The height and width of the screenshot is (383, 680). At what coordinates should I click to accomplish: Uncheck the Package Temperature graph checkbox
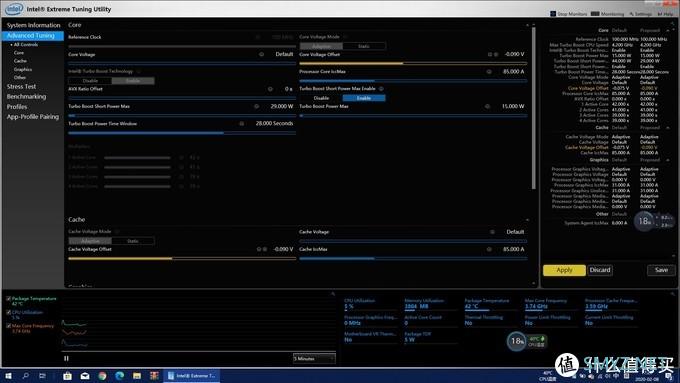(9, 298)
